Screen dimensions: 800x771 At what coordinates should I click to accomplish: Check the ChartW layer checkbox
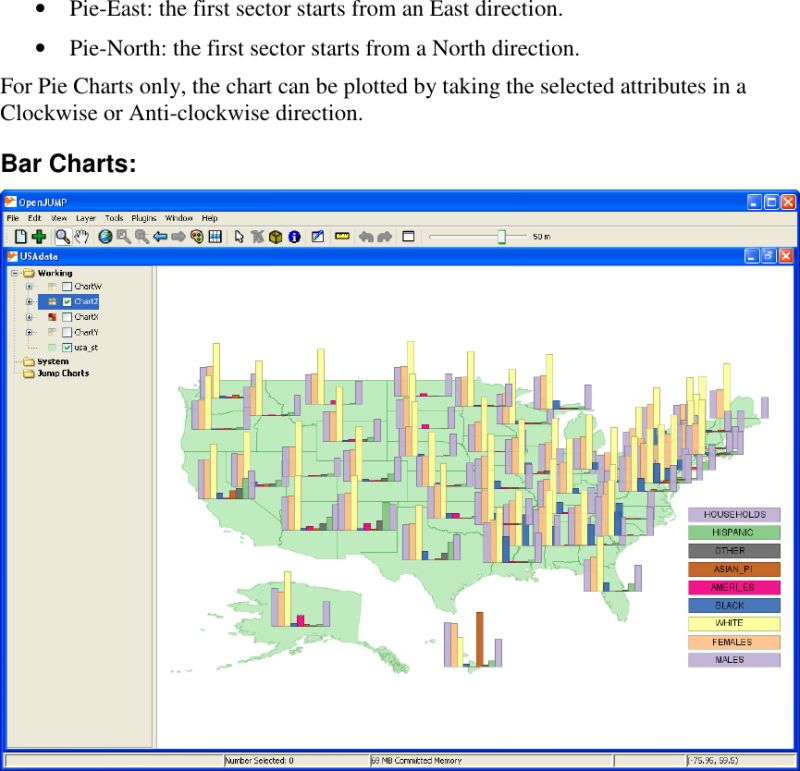coord(66,287)
